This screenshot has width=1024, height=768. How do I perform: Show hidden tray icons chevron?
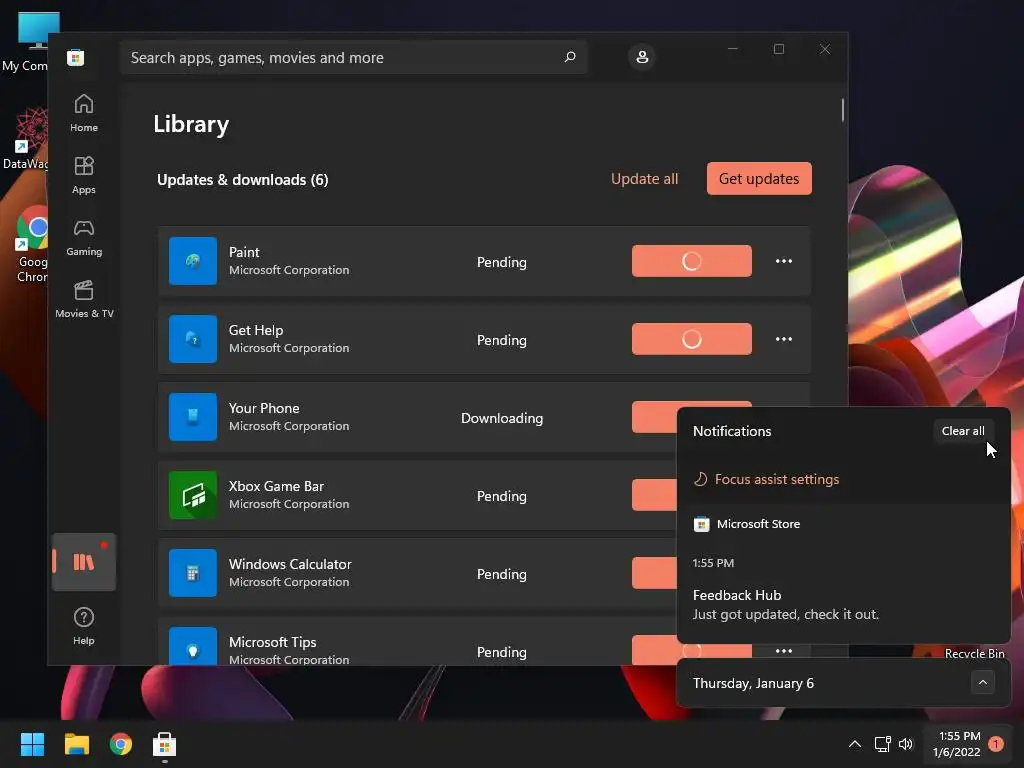pos(855,744)
